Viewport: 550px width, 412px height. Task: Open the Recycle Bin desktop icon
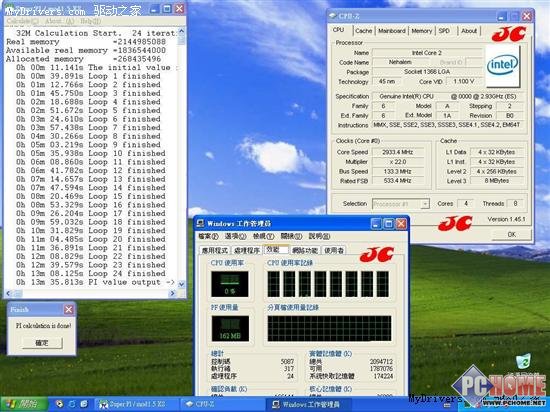point(523,362)
